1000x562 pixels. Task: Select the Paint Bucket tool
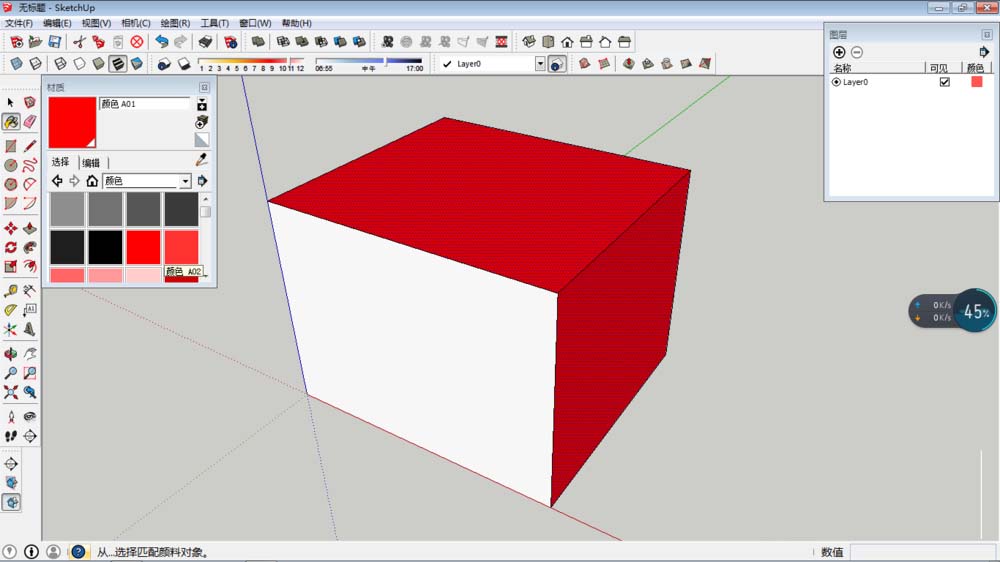tap(11, 121)
